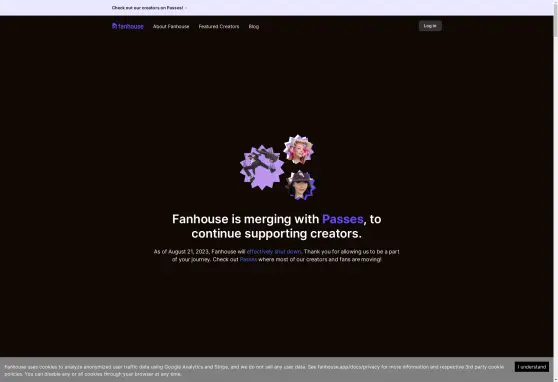The width and height of the screenshot is (558, 382).
Task: Click the pink-haired creator starburst image
Action: coord(299,149)
